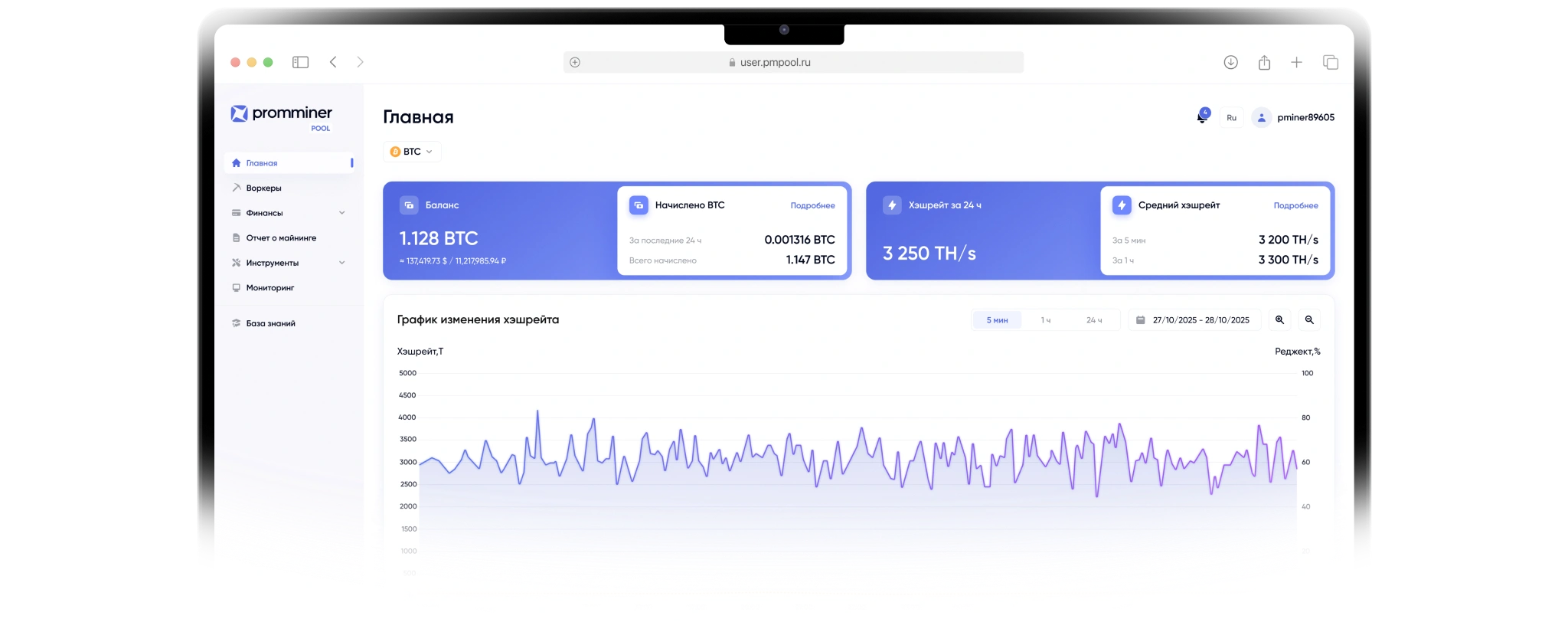Switch chart interval to 1 ч
1568x622 pixels.
coord(1045,320)
